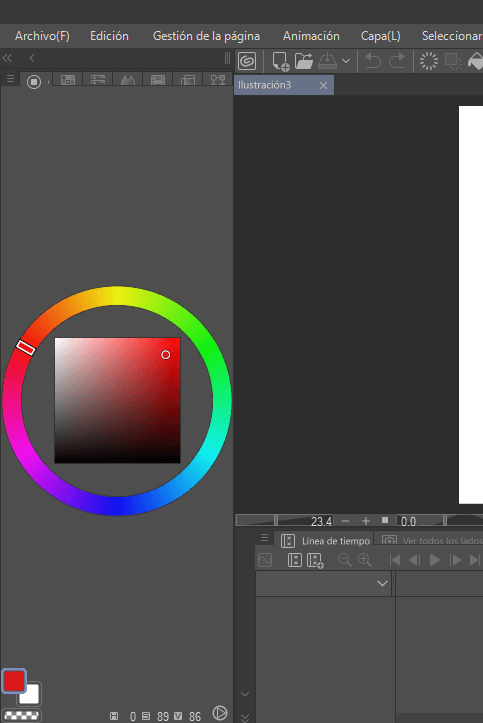The image size is (483, 723).
Task: Click saturation value 89
Action: (x=163, y=717)
